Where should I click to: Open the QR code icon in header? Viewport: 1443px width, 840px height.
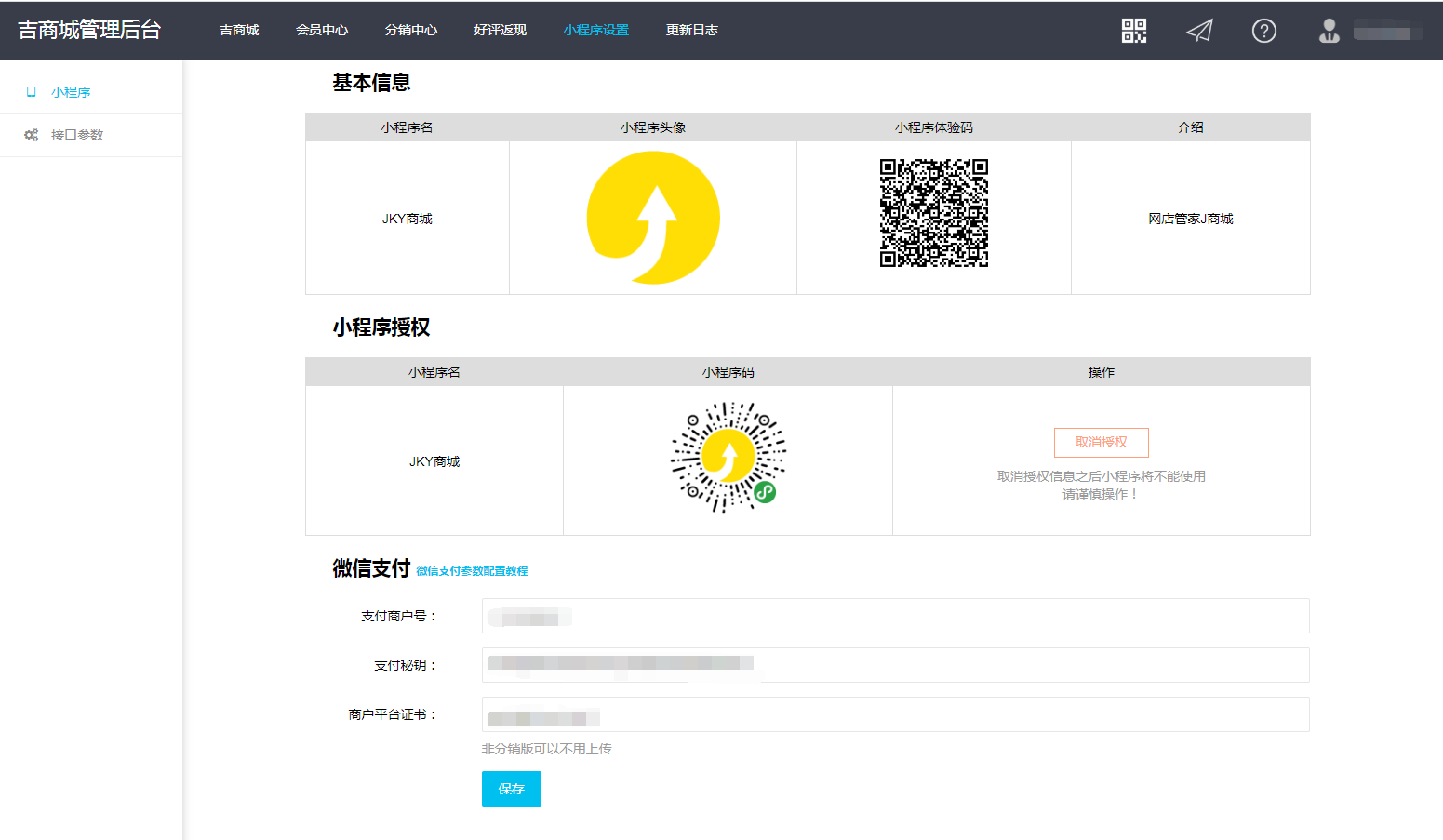coord(1133,31)
